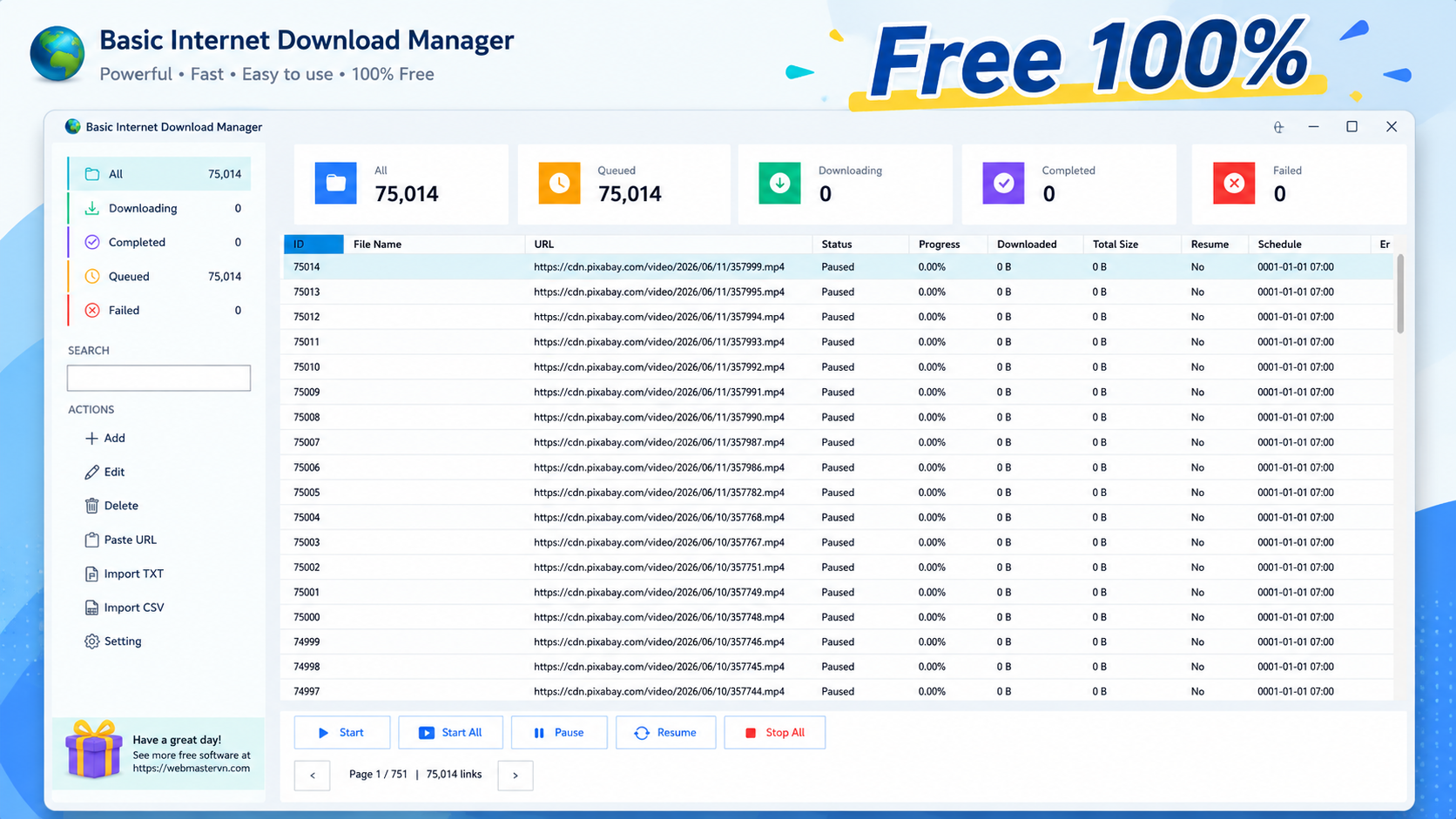This screenshot has height=819, width=1456.
Task: Click the globe app icon in title bar
Action: click(x=73, y=127)
